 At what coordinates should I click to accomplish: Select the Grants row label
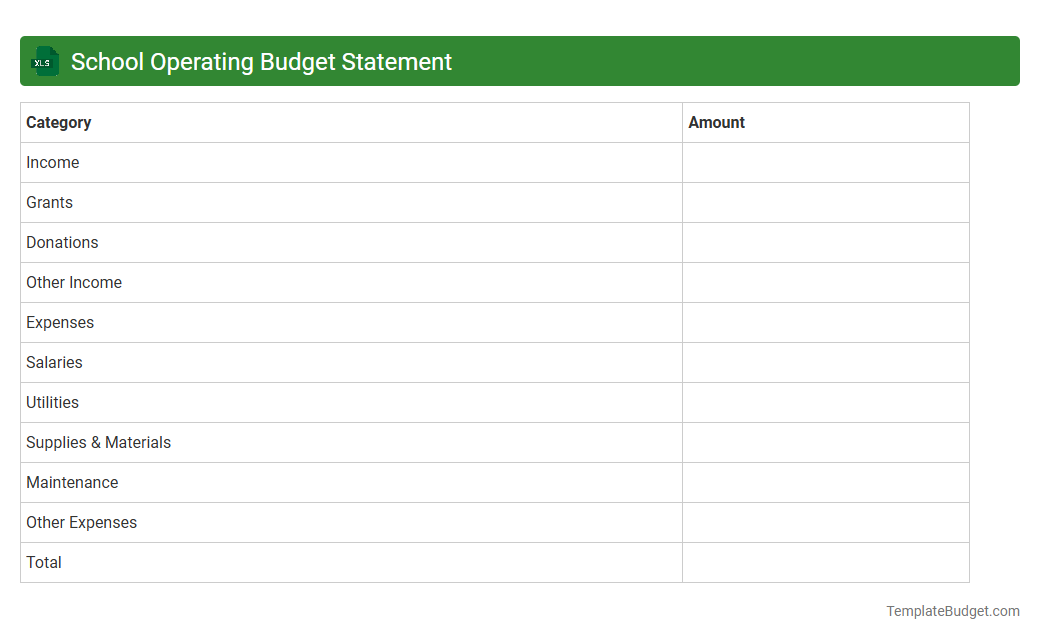(49, 202)
